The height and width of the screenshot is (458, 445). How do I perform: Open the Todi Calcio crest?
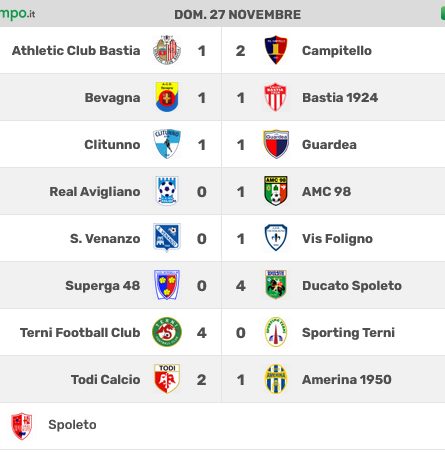(x=167, y=379)
